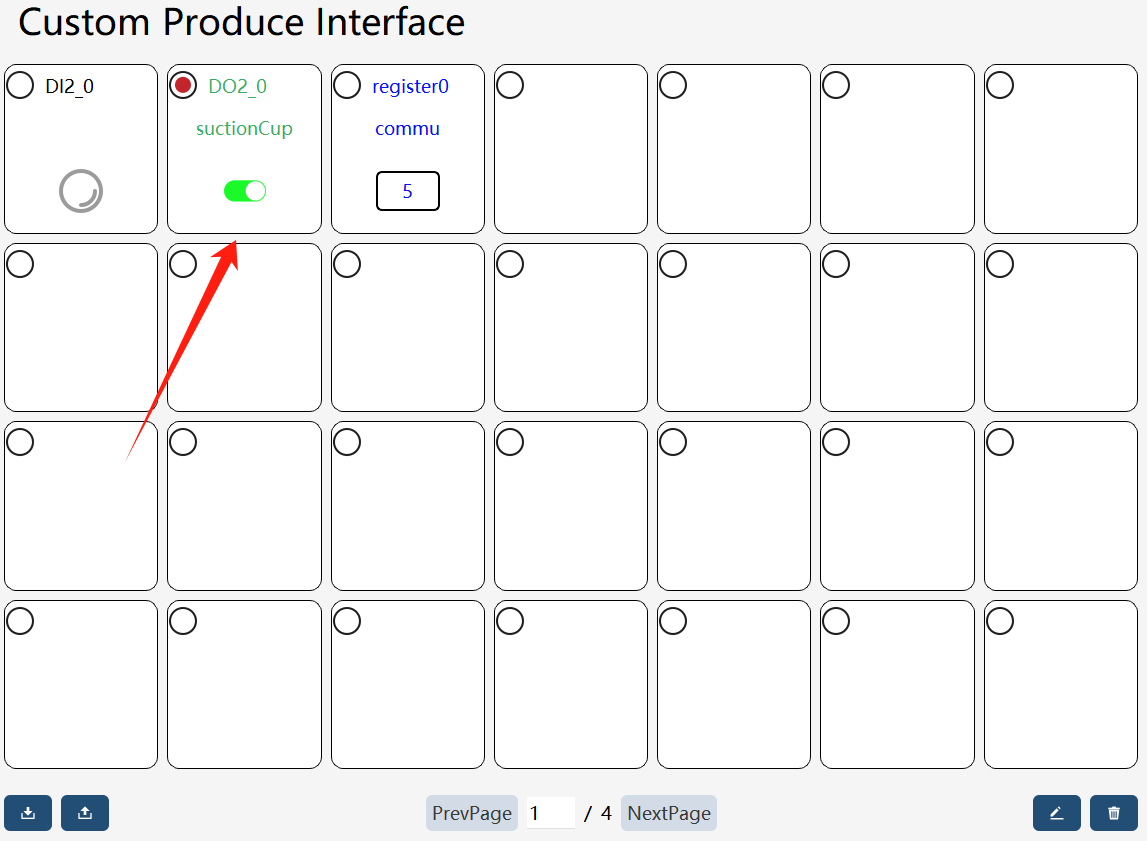Select the register0 radio button
Viewport: 1147px width, 841px height.
347,86
